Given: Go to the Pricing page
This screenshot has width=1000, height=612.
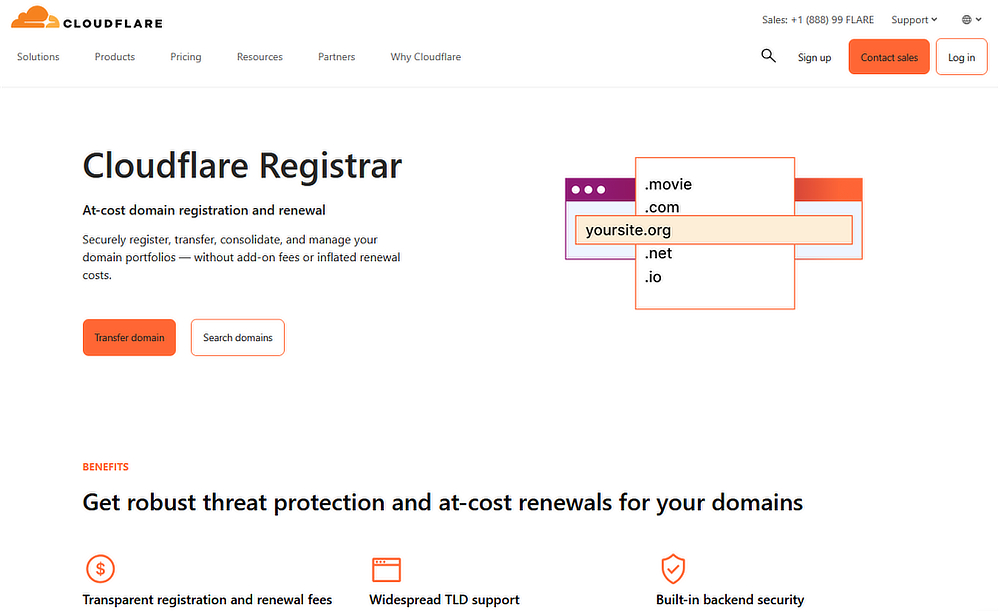Looking at the screenshot, I should [x=186, y=57].
